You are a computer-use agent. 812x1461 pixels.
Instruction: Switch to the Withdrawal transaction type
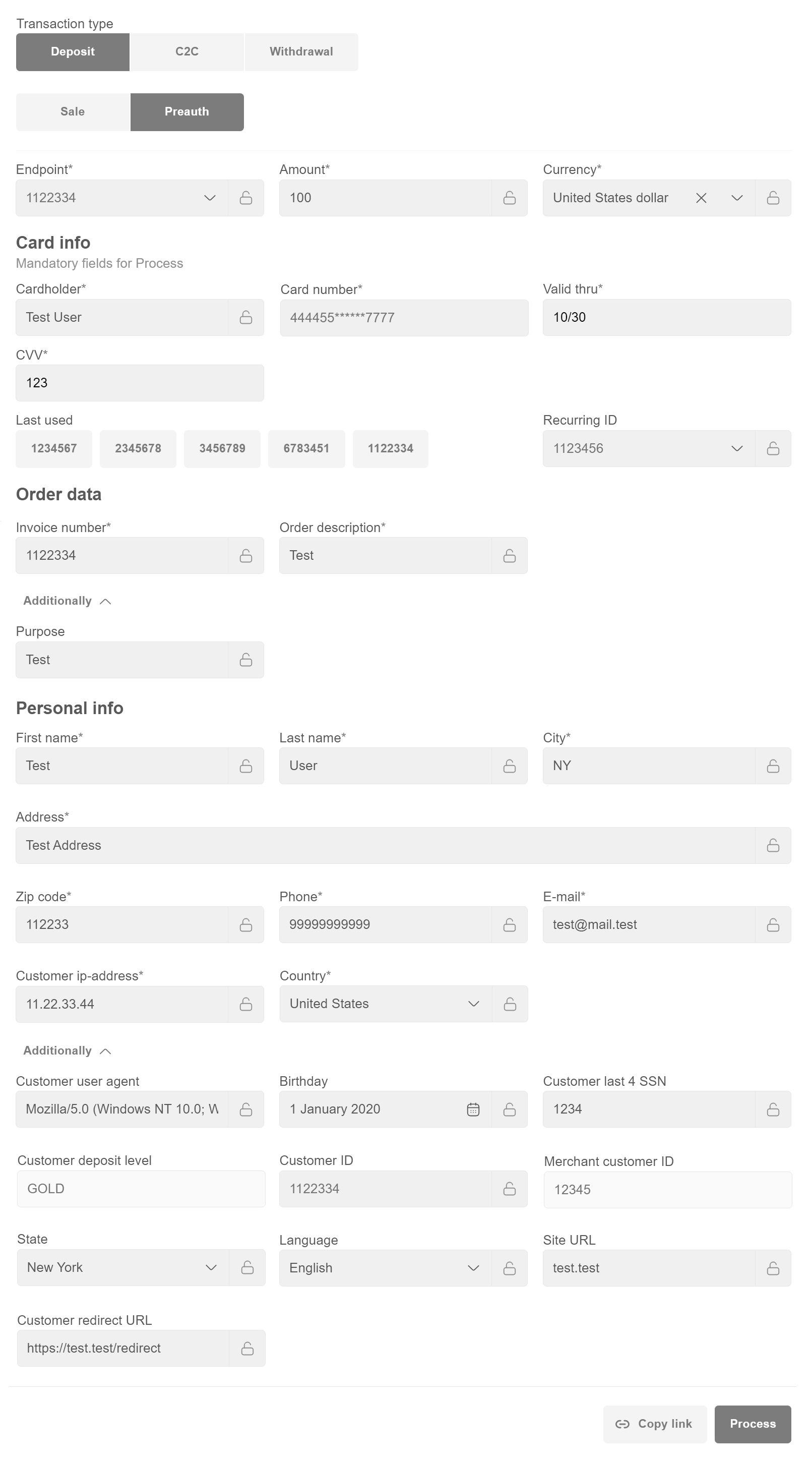301,51
